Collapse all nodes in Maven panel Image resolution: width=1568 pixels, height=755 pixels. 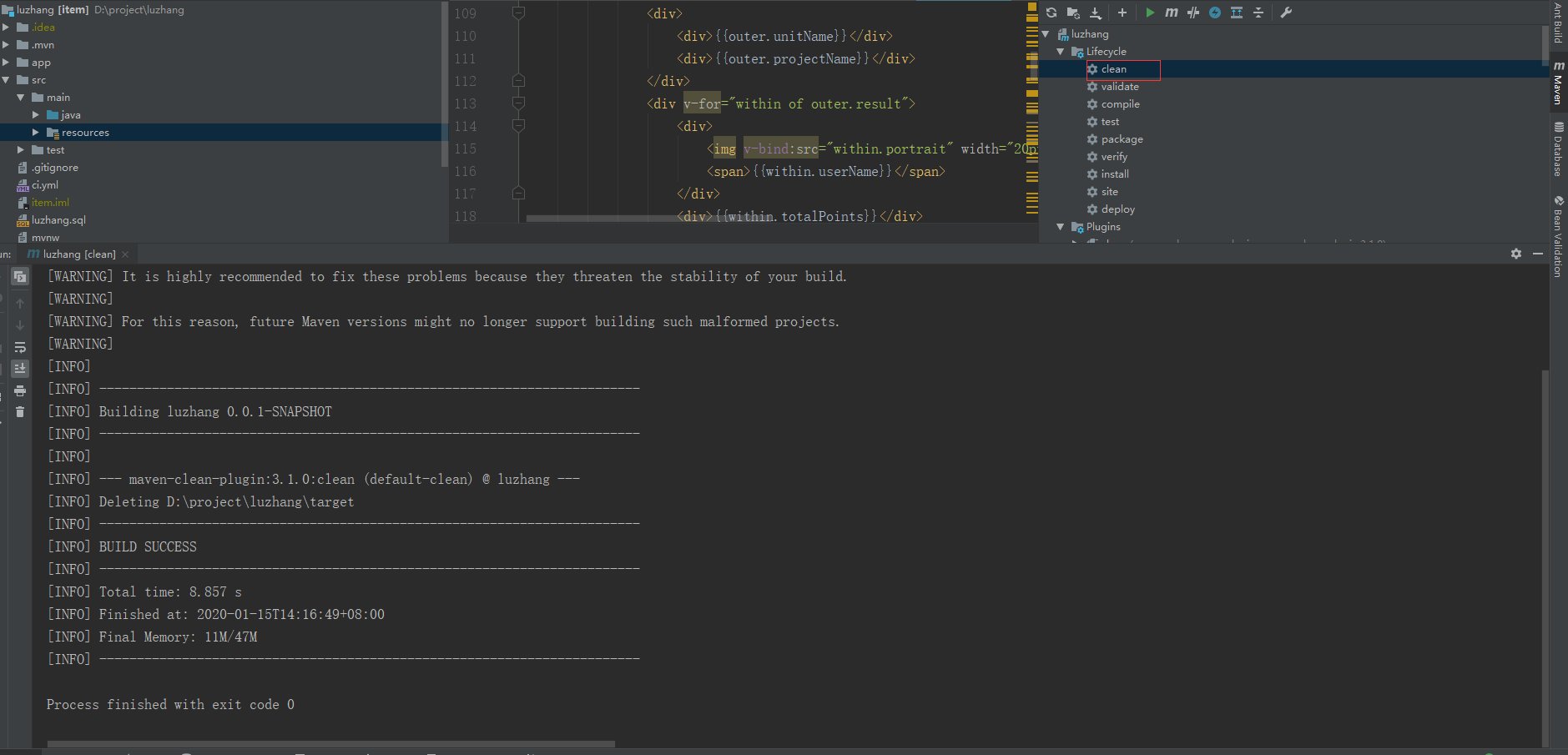[x=1258, y=13]
